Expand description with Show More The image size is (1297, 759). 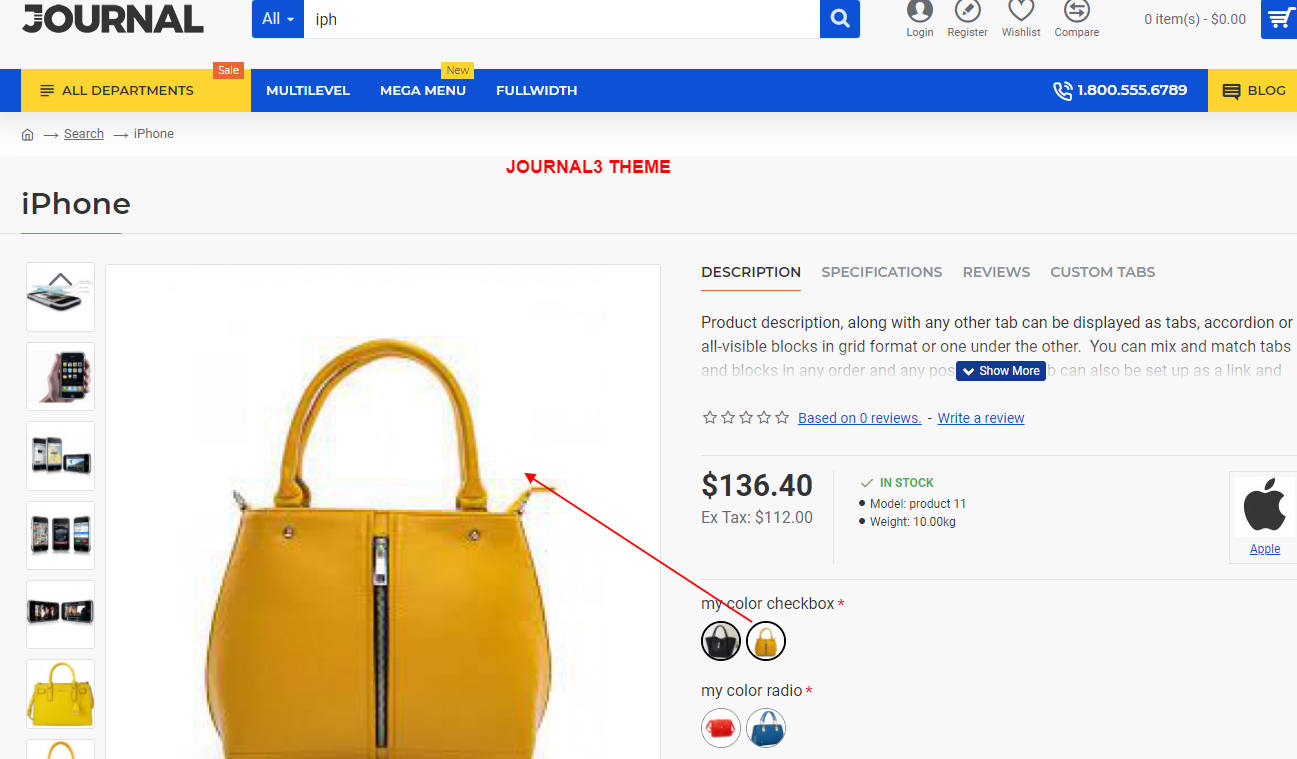1001,371
